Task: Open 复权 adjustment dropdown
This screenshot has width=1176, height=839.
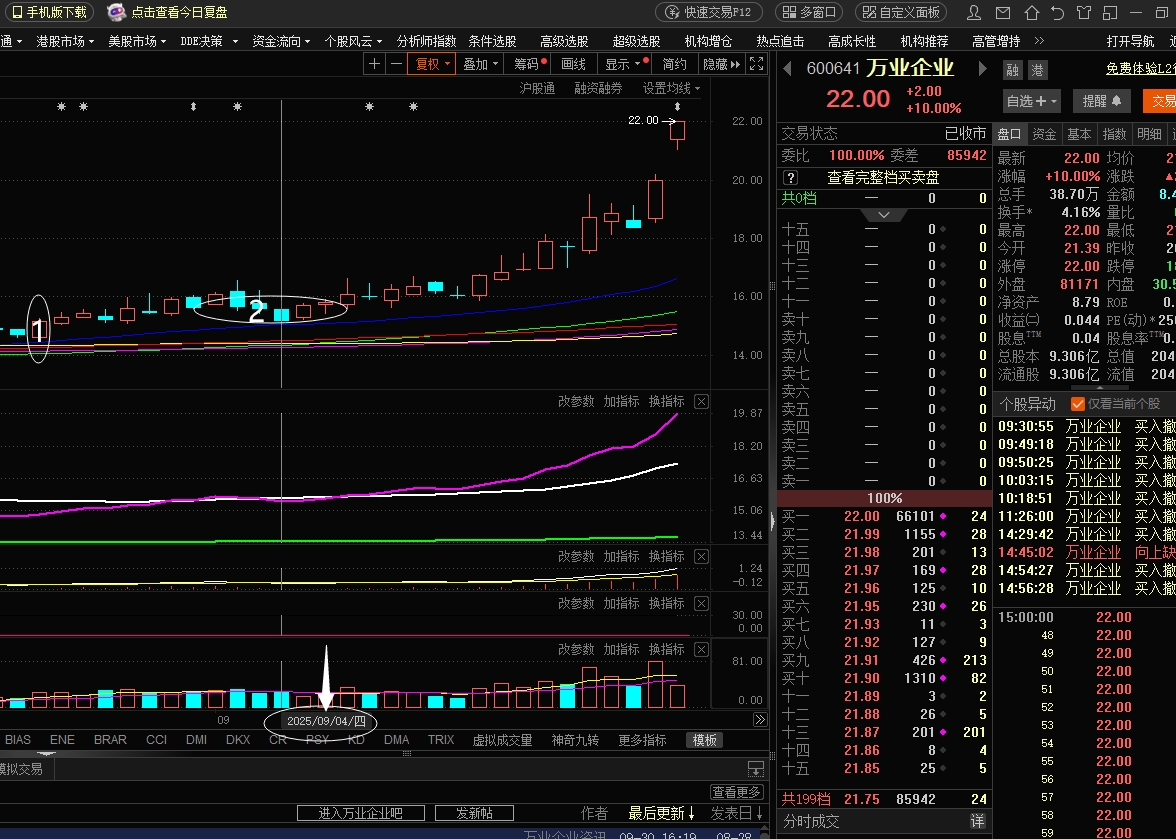Action: click(431, 64)
